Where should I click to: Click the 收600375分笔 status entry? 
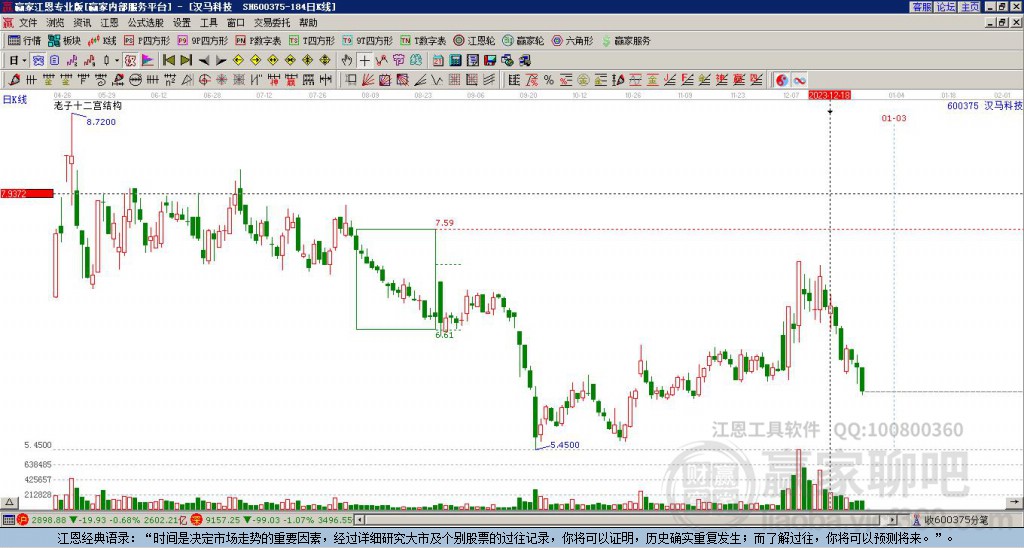(x=950, y=520)
